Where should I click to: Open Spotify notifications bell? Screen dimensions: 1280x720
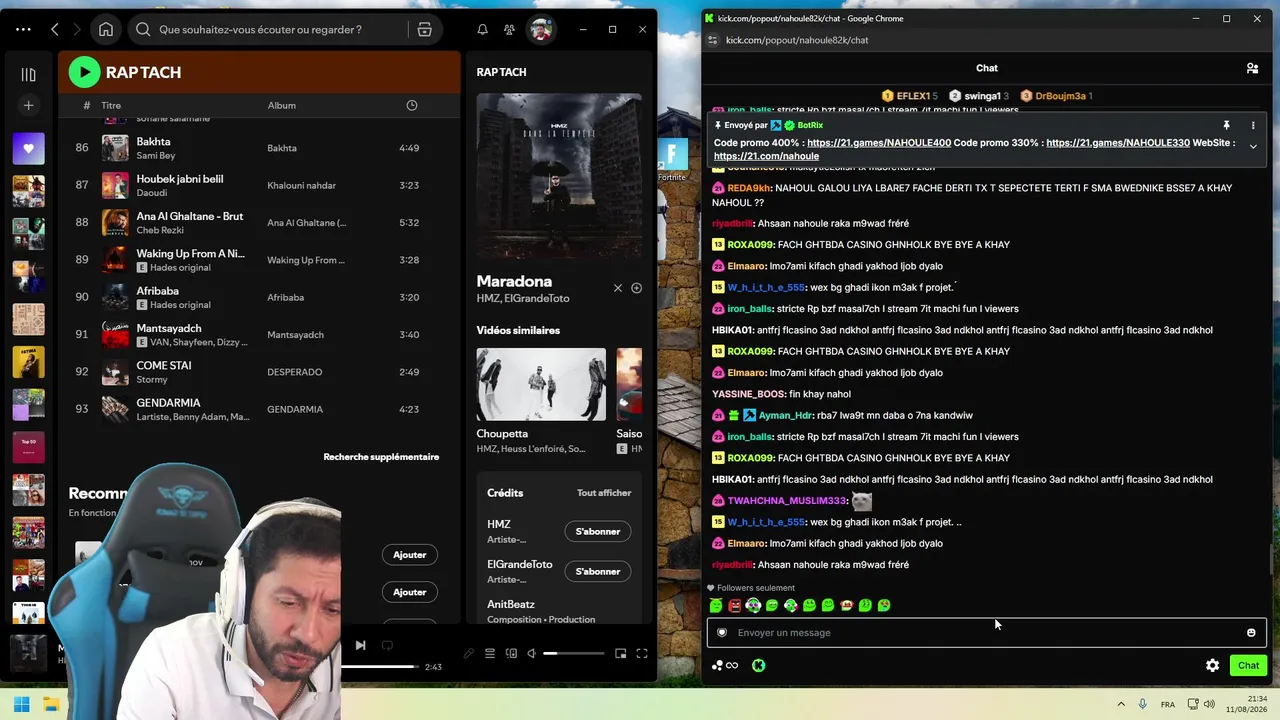pos(482,30)
